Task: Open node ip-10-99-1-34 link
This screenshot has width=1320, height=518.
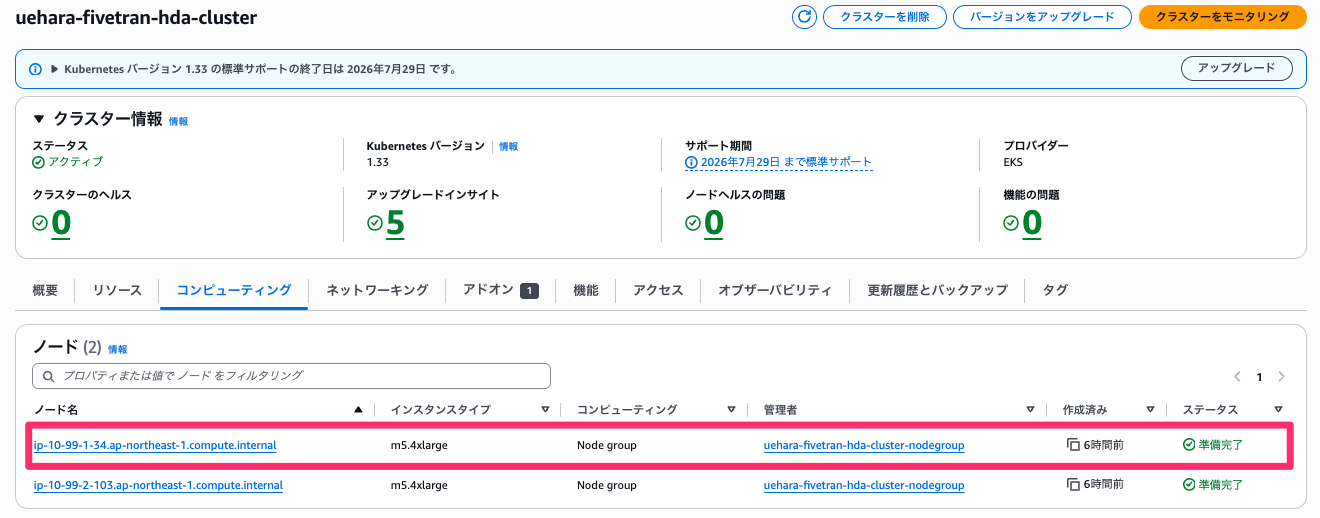Action: click(x=154, y=445)
